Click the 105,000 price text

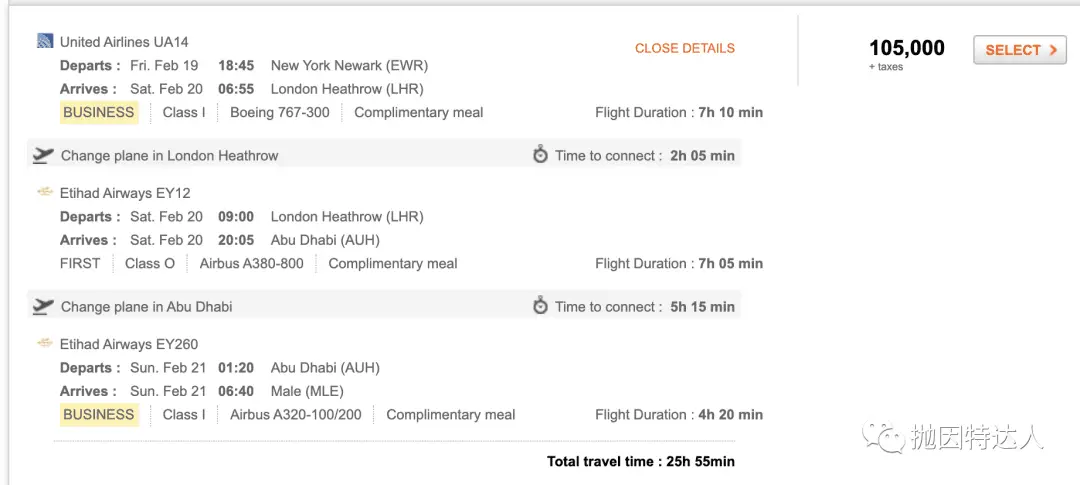(x=906, y=48)
